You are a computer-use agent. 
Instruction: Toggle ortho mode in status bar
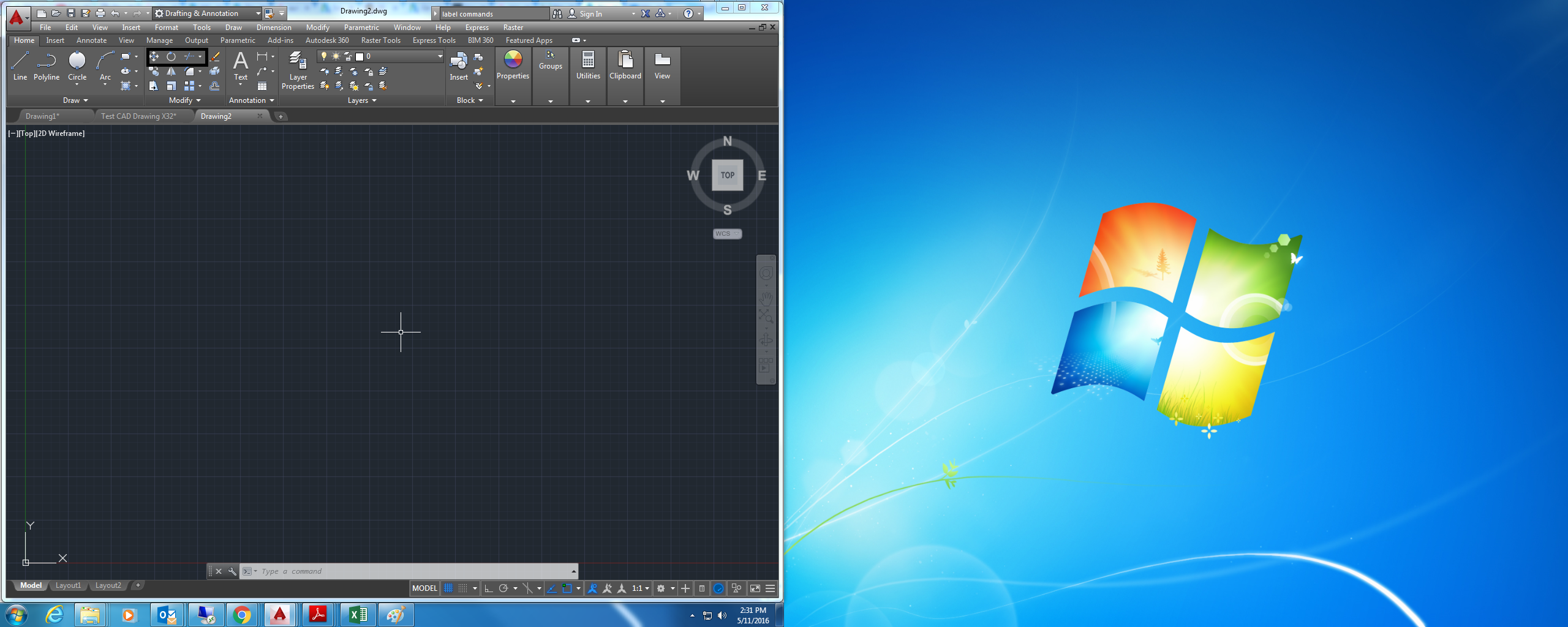487,588
